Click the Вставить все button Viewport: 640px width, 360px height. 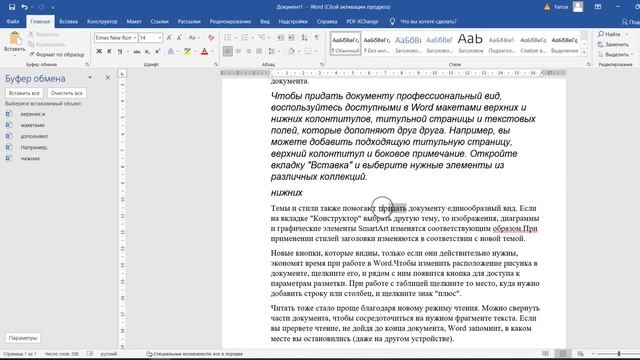24,93
